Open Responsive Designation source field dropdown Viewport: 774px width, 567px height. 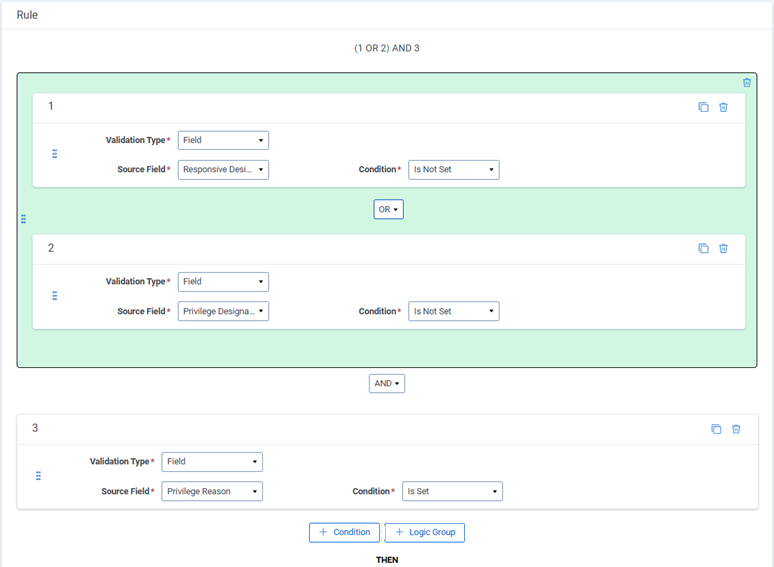click(x=223, y=170)
